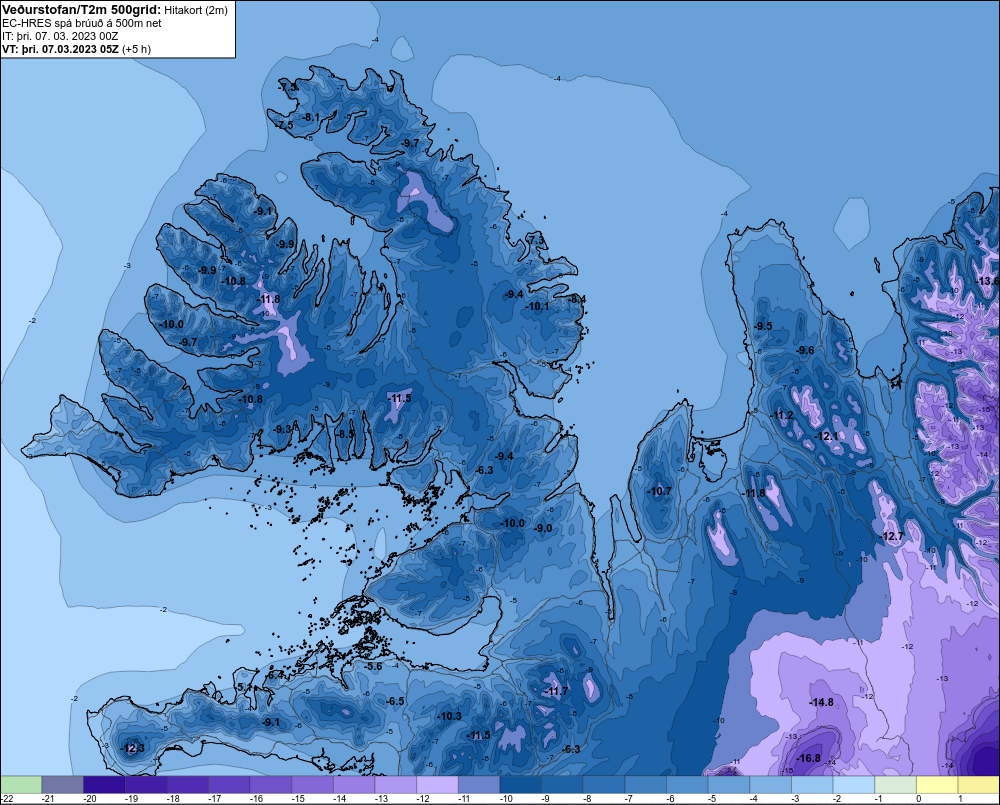Choose the light blue swatch between -3 and -2
This screenshot has height=805, width=1000.
812,785
